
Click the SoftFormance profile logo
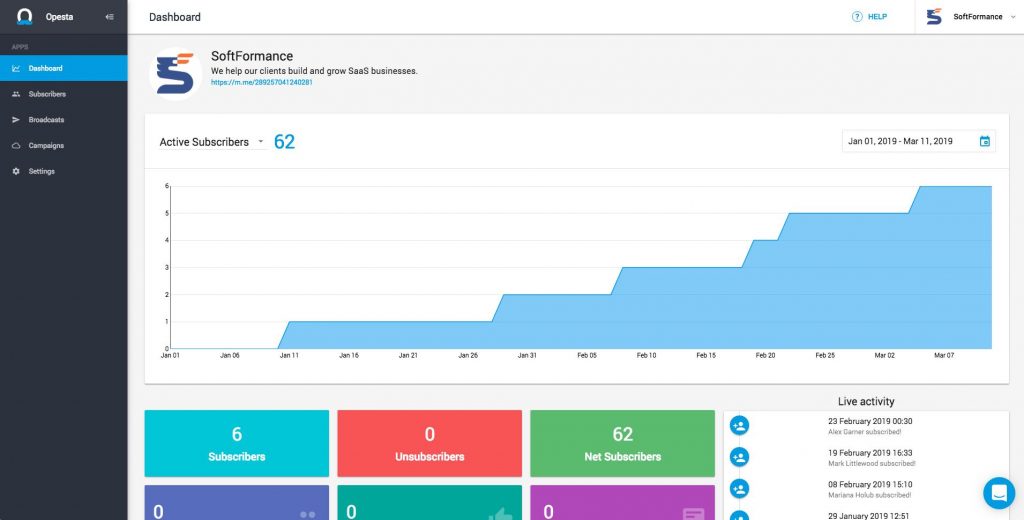tap(176, 75)
